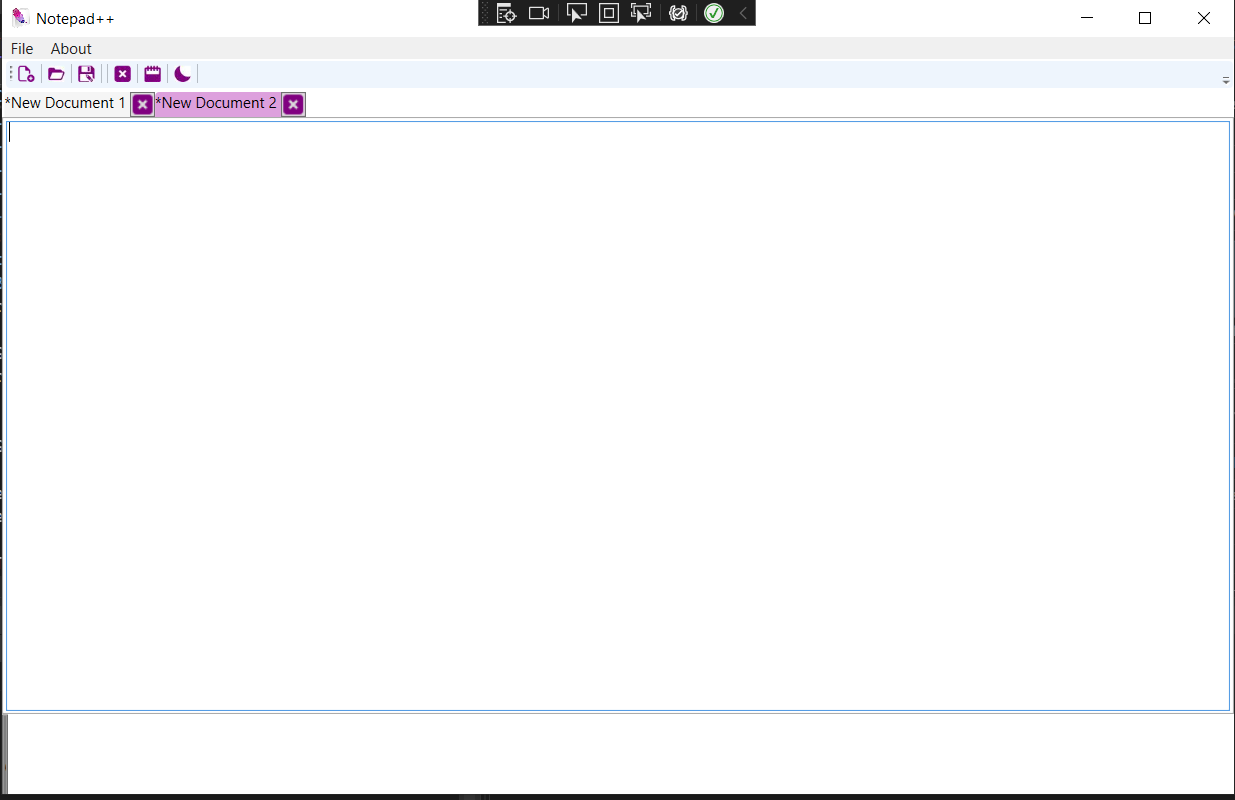Viewport: 1235px width, 800px height.
Task: Open an existing file
Action: pos(56,73)
